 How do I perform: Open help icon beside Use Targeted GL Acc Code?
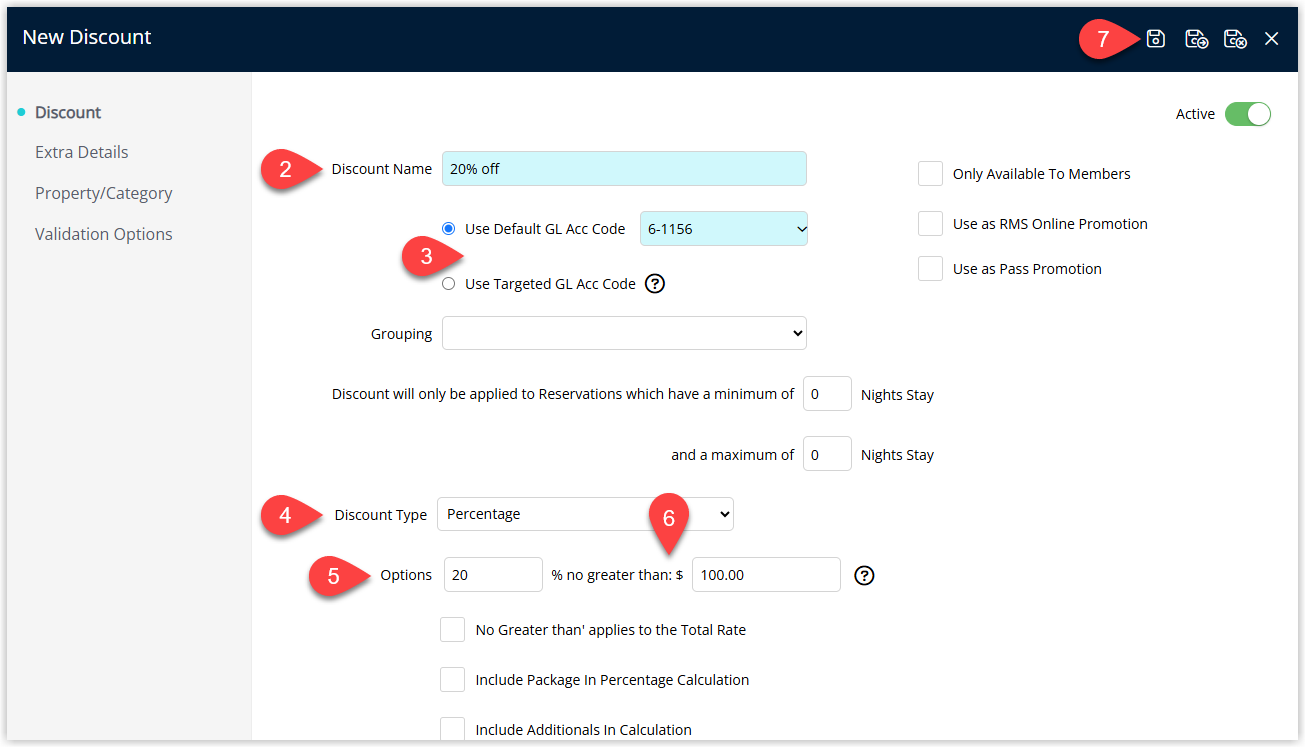pos(655,284)
